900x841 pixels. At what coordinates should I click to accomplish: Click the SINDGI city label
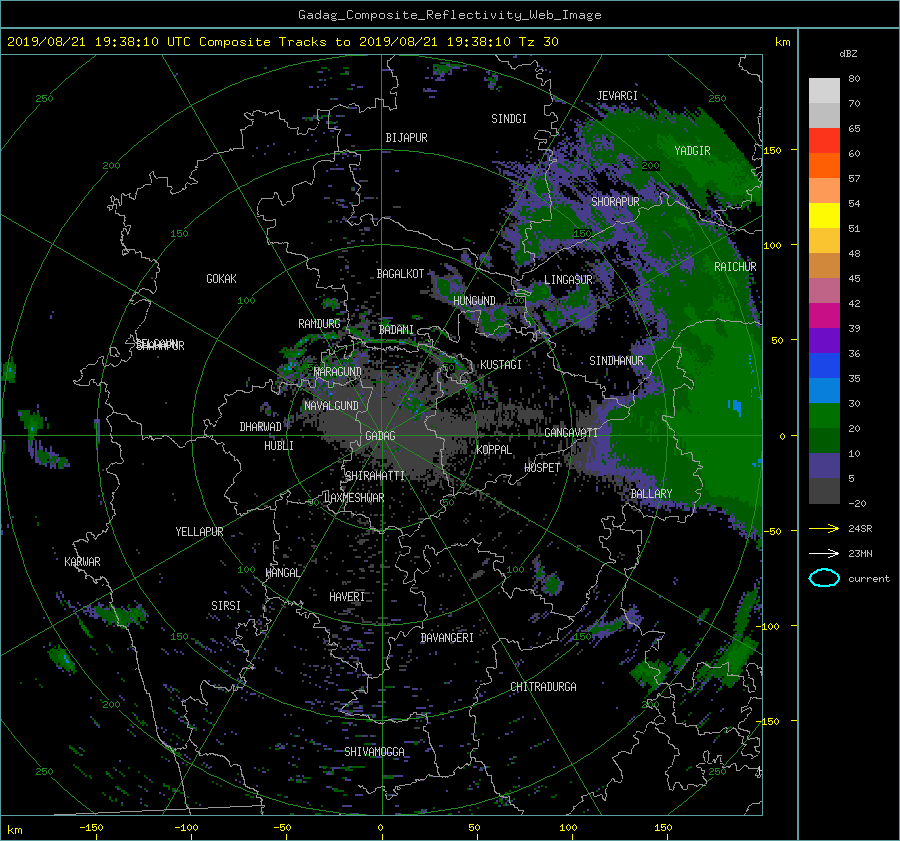(509, 119)
